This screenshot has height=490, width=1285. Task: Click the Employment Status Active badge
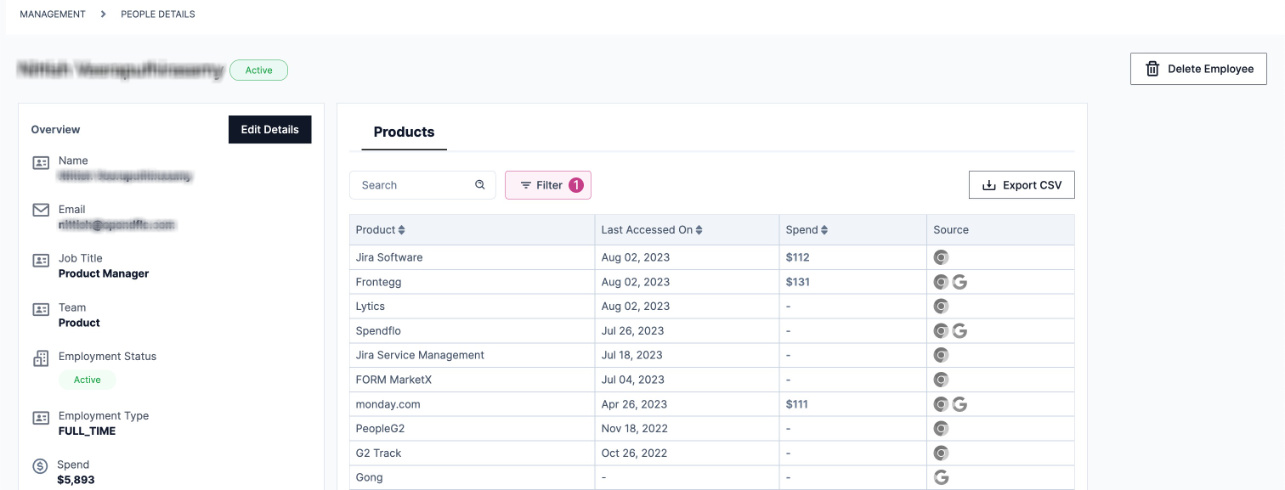point(87,380)
